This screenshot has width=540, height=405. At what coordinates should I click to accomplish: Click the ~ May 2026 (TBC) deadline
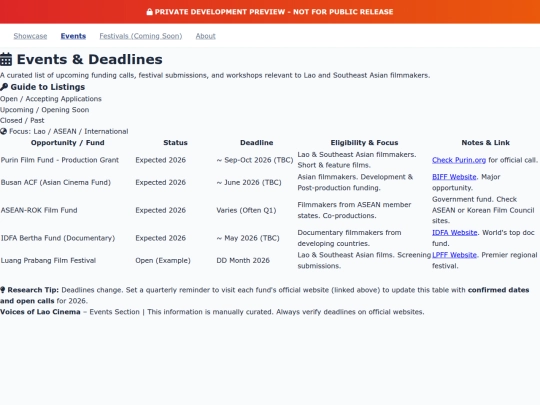(x=248, y=238)
